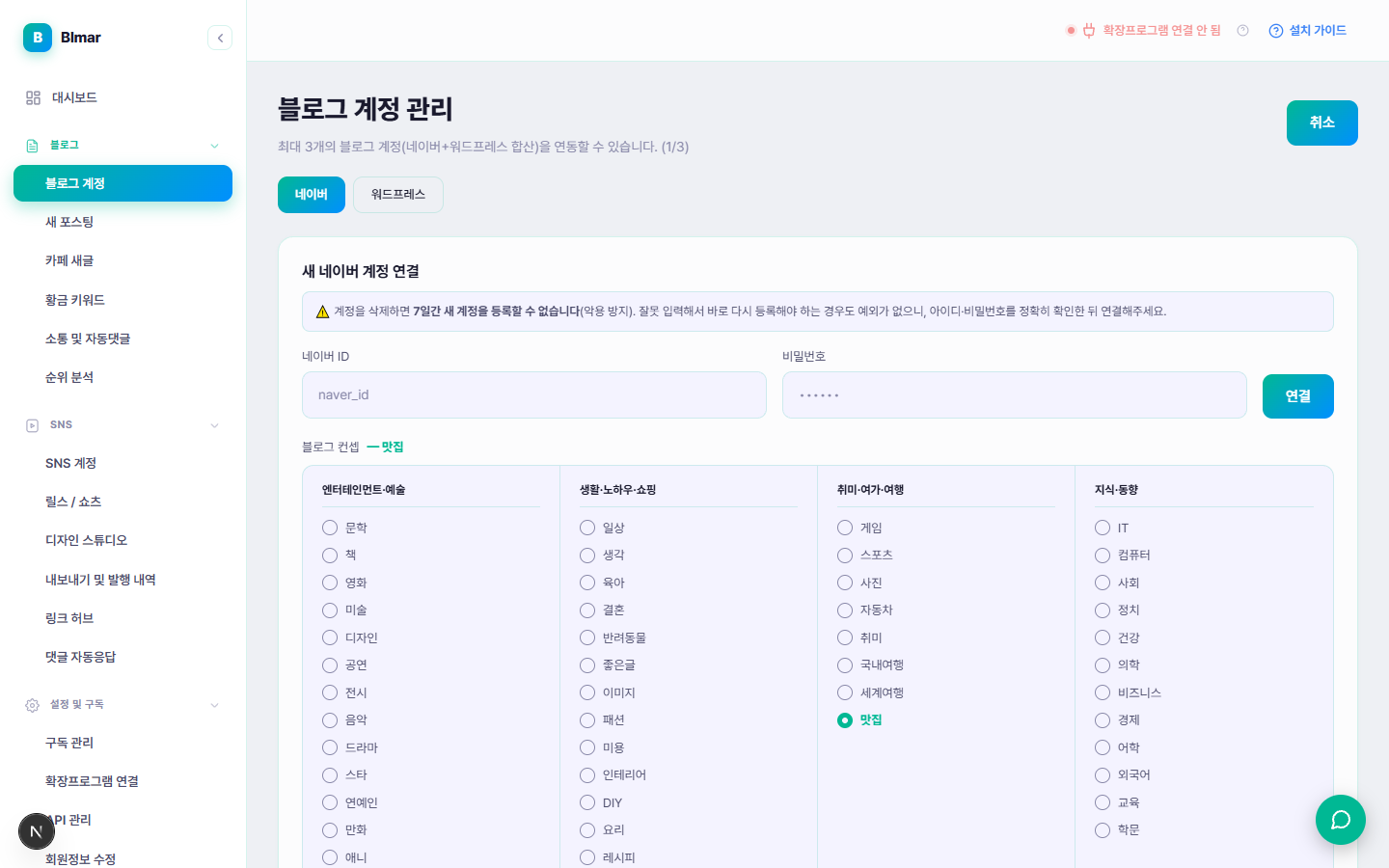This screenshot has width=1389, height=868.
Task: Select the 패션 radio button
Action: point(587,720)
